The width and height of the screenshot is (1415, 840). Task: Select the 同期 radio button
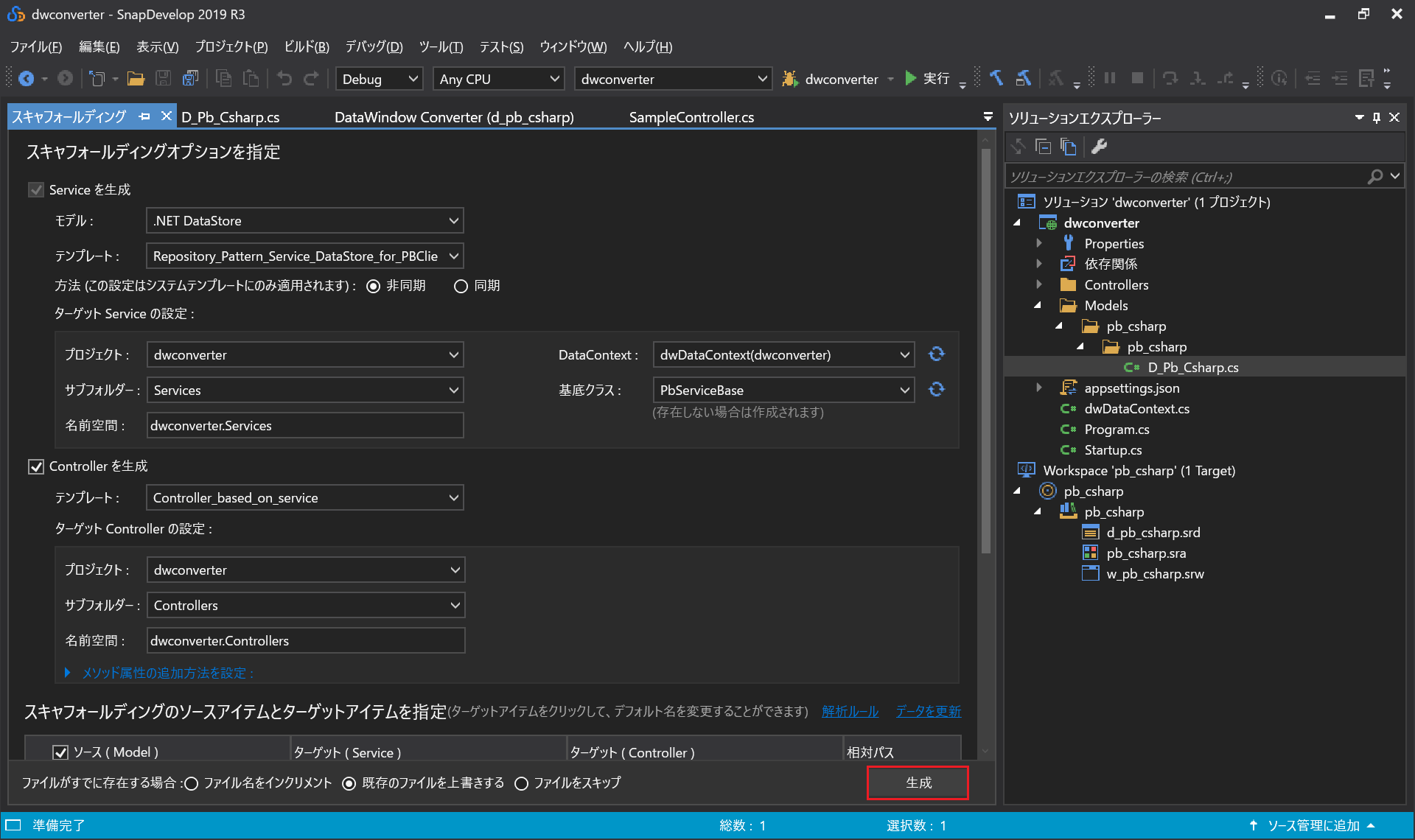(461, 286)
